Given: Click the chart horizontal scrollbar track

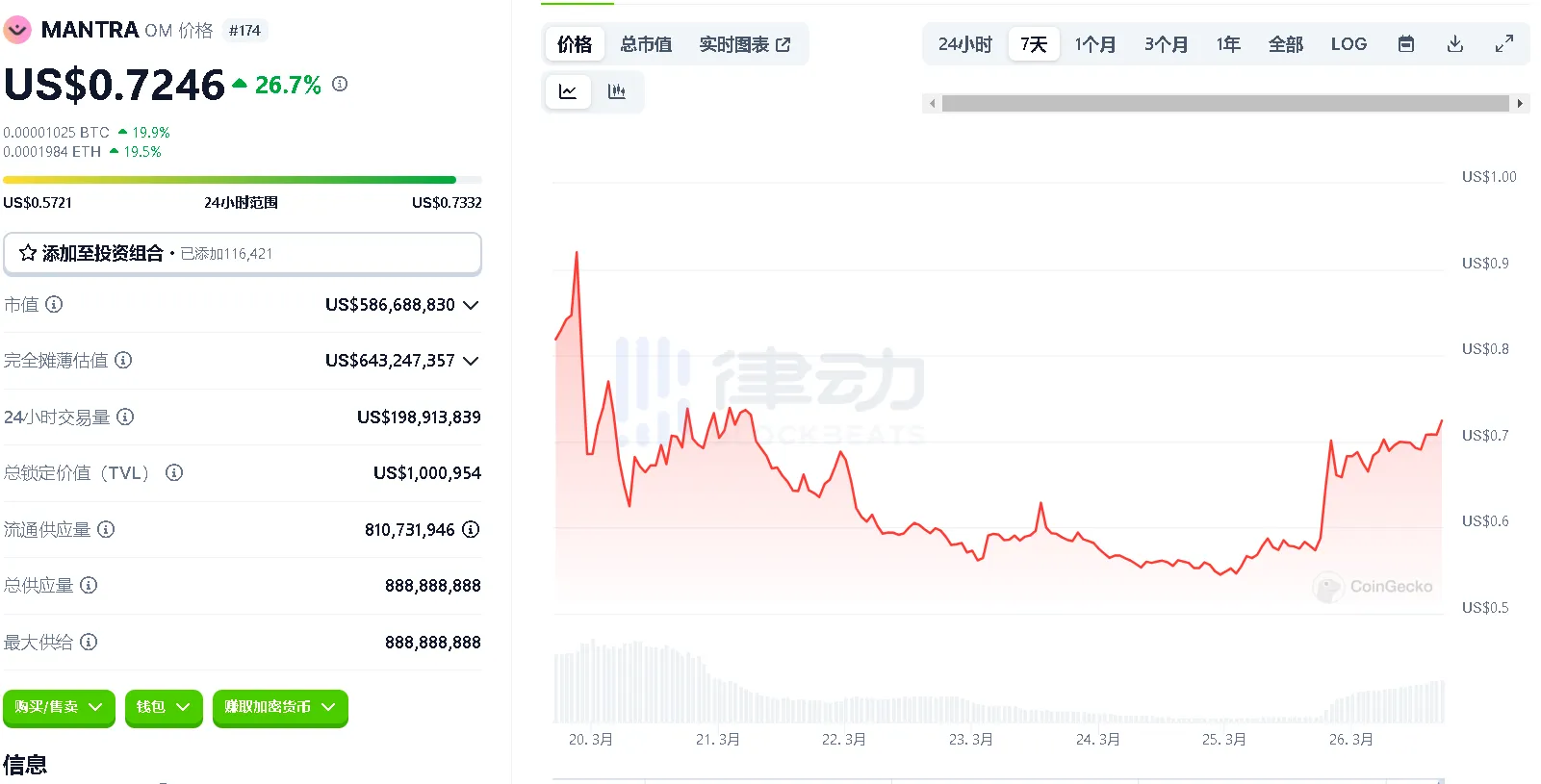Looking at the screenshot, I should [x=1224, y=103].
